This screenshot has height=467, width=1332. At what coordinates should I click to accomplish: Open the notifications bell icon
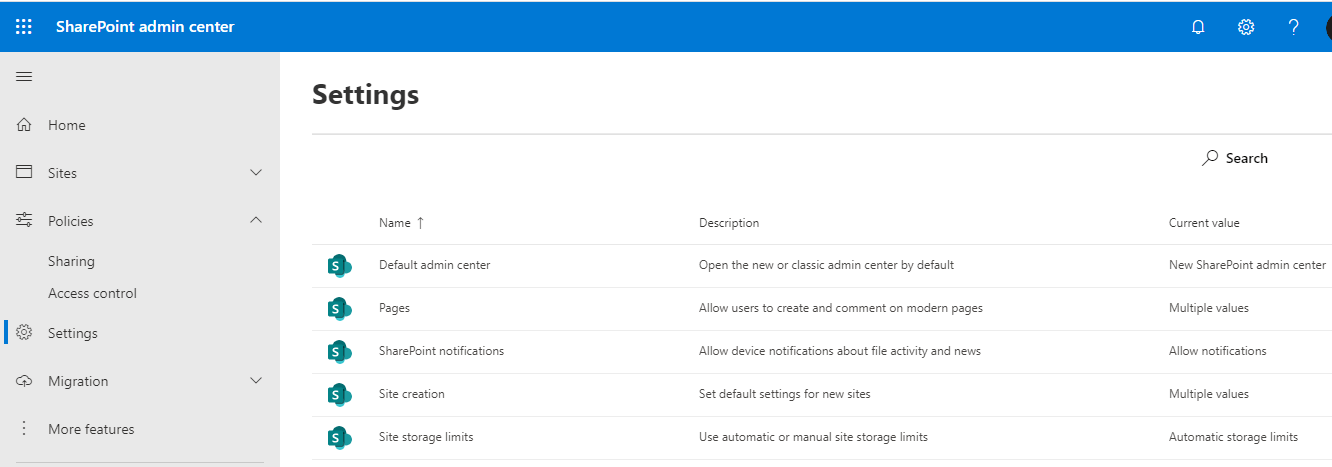1198,27
